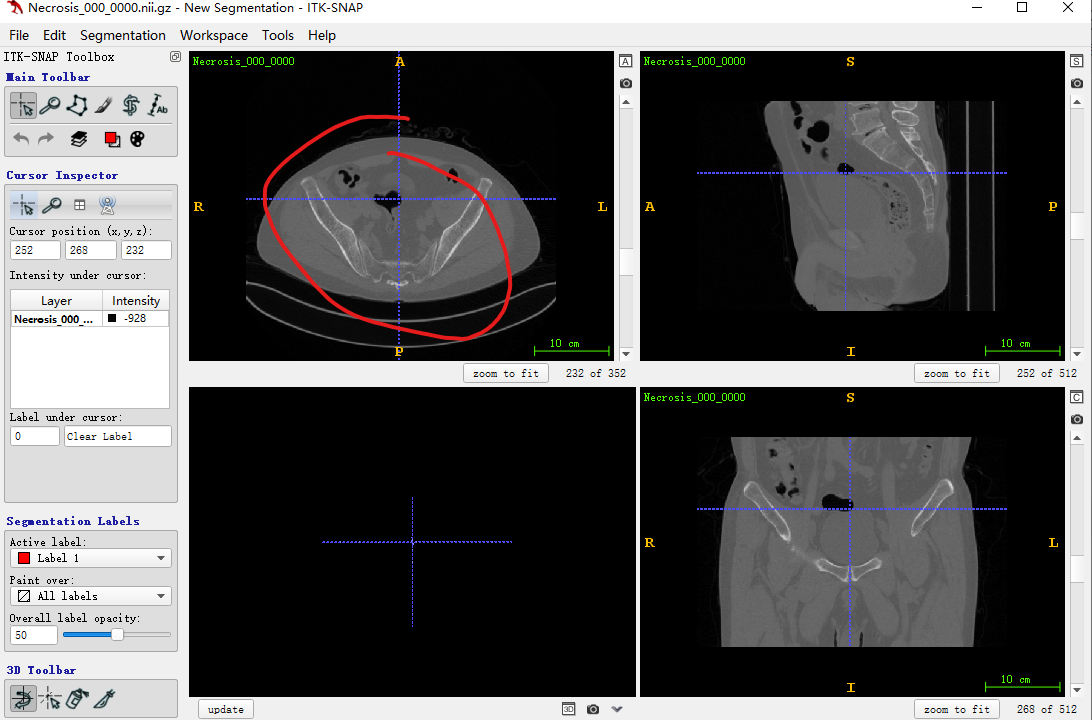
Task: Select the Snake active contour tool
Action: [131, 106]
